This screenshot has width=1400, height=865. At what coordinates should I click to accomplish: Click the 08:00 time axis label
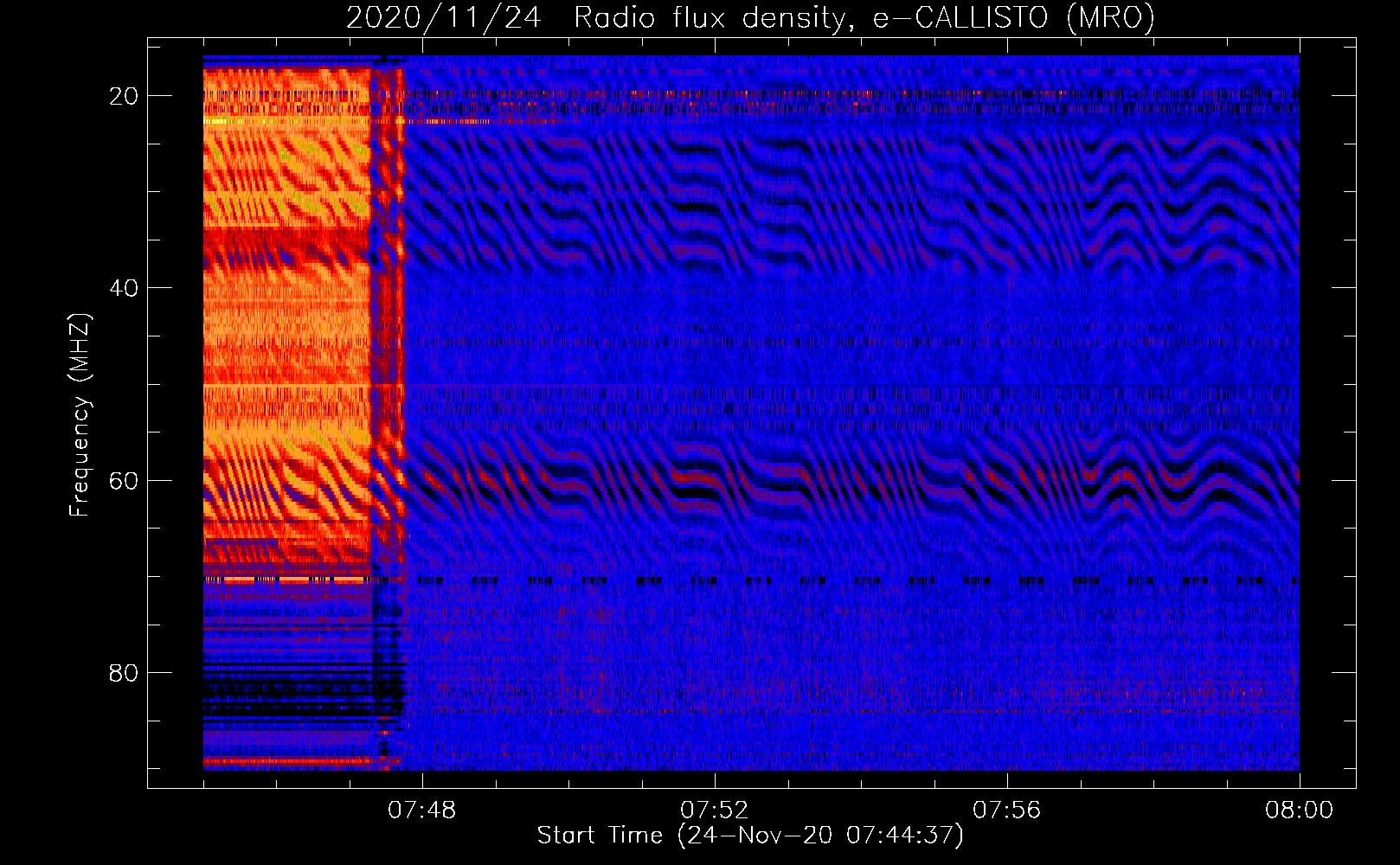coord(1300,811)
